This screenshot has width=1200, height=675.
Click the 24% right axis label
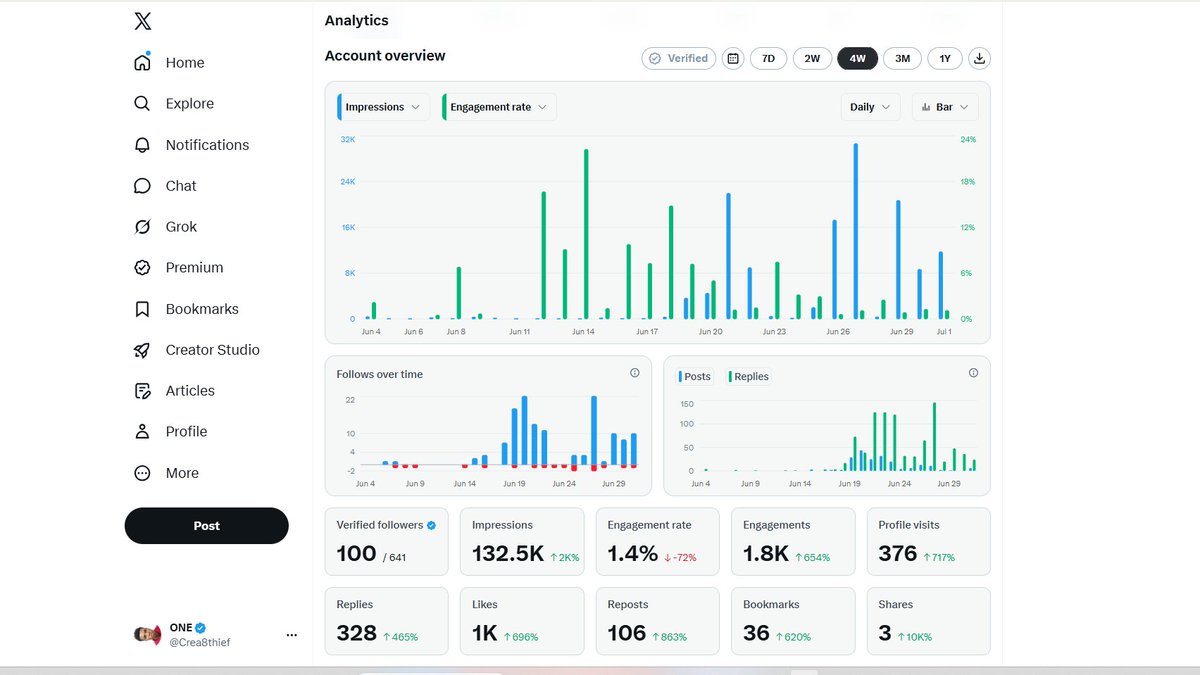[x=968, y=139]
